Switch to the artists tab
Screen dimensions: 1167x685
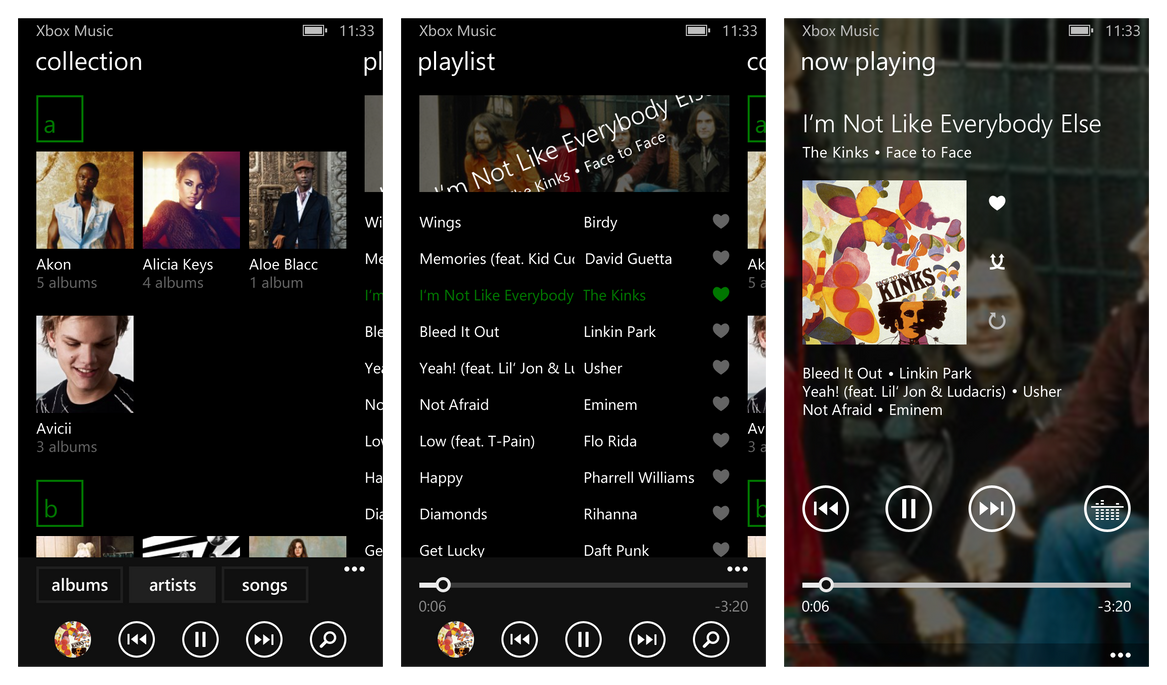click(x=173, y=585)
